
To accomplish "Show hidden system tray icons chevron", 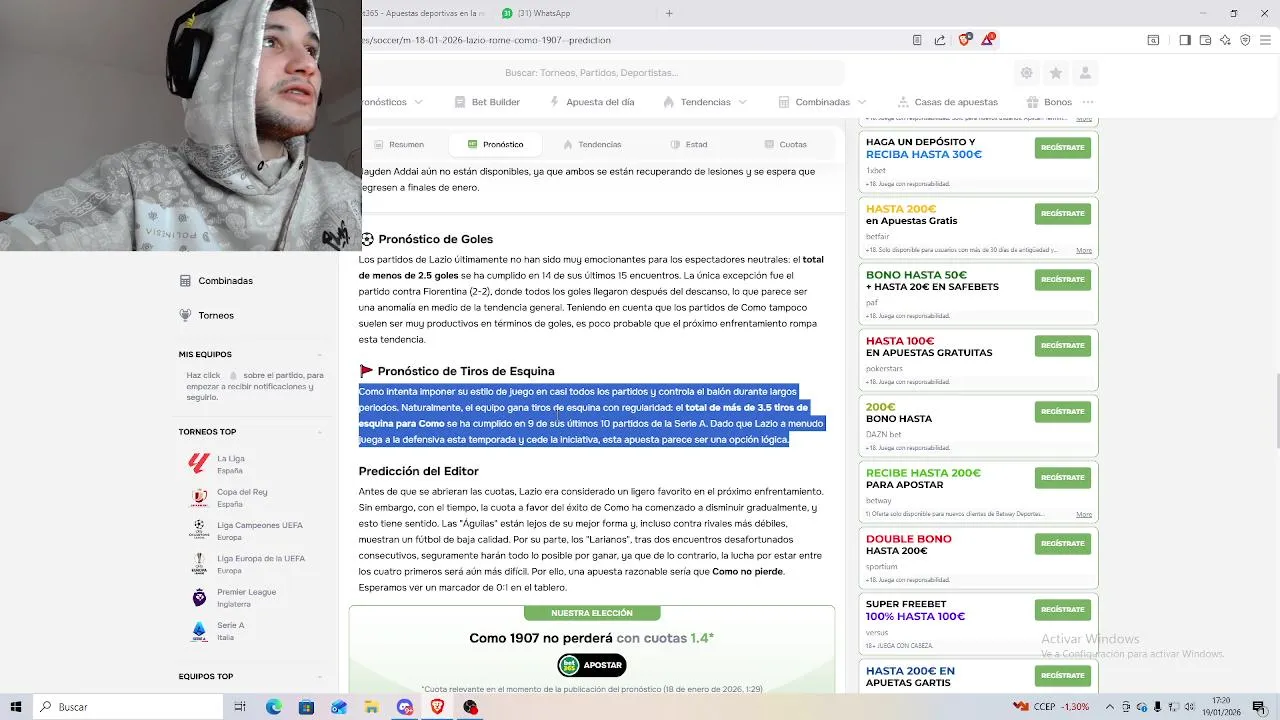I will tap(1108, 707).
